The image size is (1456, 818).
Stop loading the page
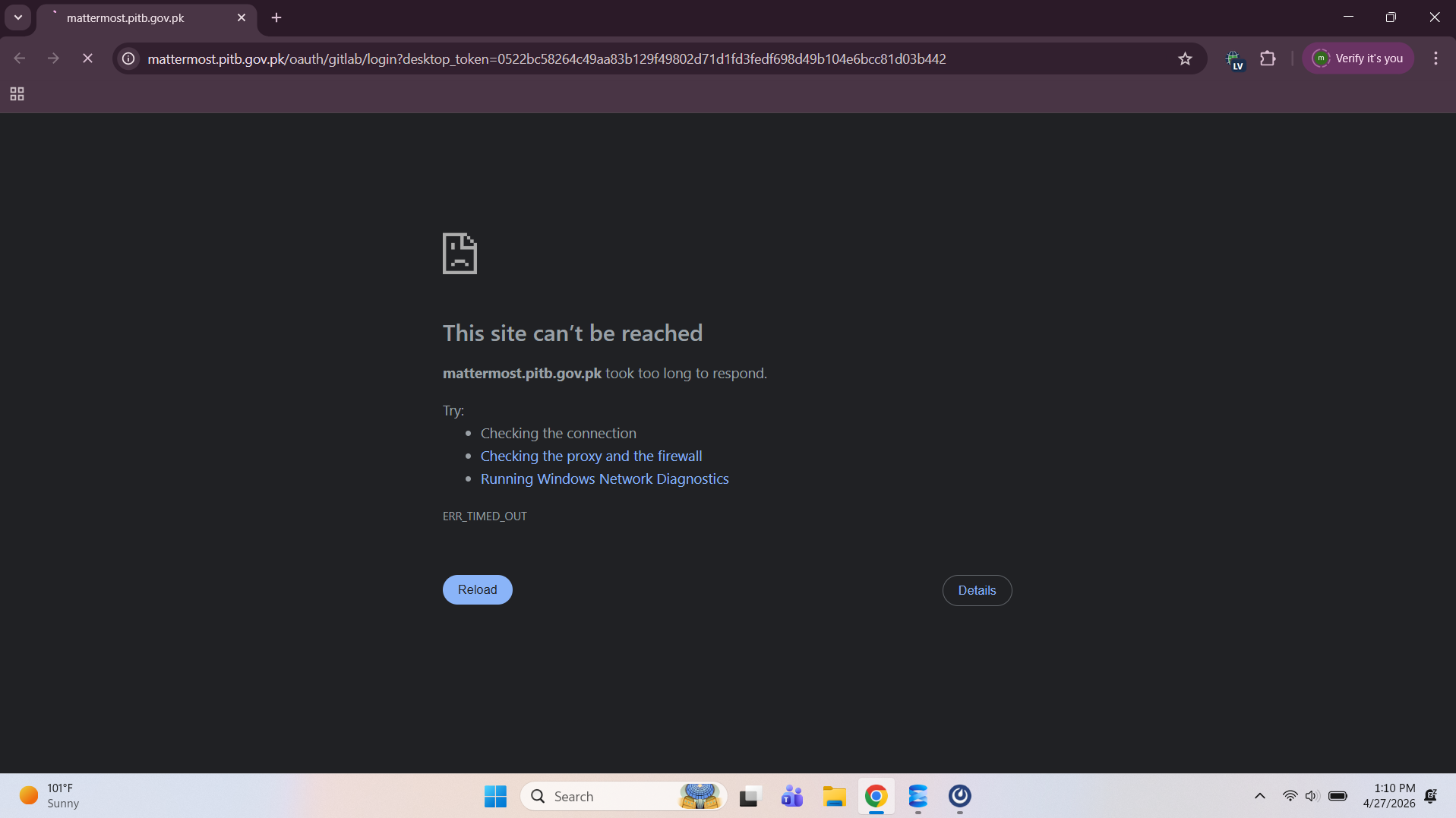(87, 58)
